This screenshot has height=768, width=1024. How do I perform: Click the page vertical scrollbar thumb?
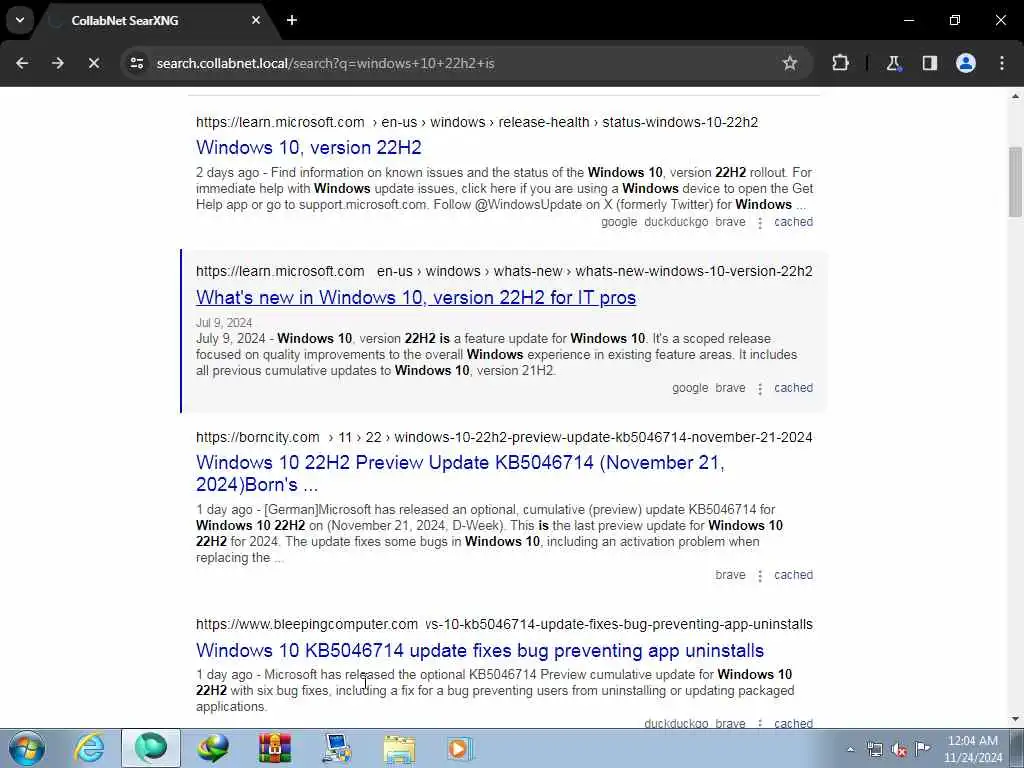pos(1015,182)
